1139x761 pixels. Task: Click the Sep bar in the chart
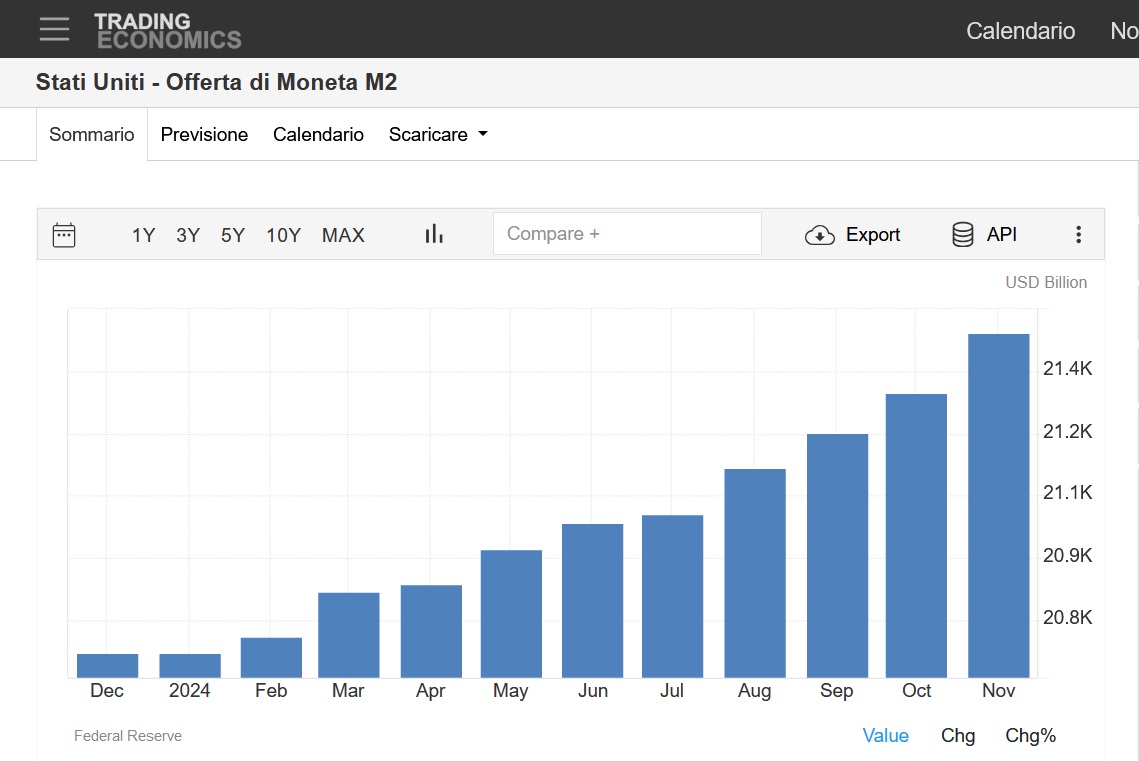pyautogui.click(x=837, y=556)
